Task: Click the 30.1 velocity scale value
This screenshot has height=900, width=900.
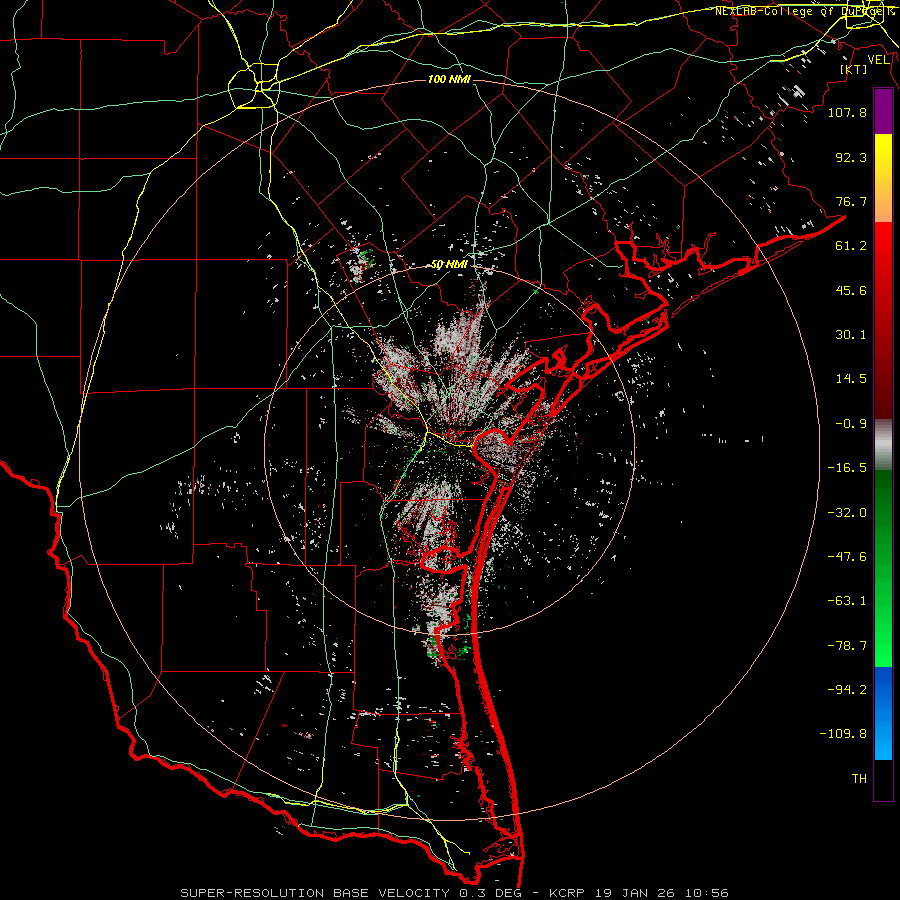Action: coord(851,335)
